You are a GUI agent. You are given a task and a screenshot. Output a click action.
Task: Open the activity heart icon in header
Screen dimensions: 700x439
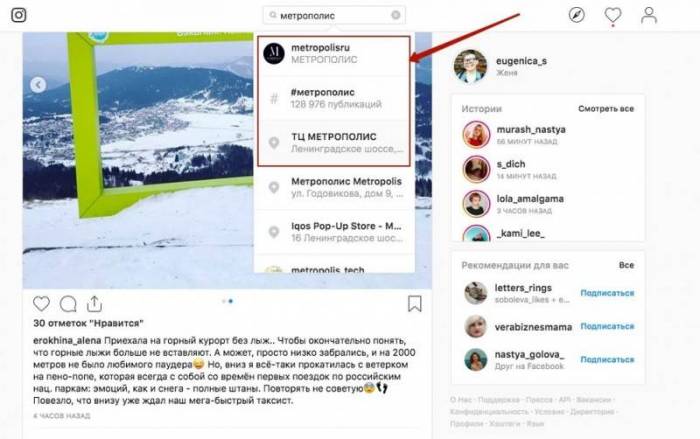612,15
